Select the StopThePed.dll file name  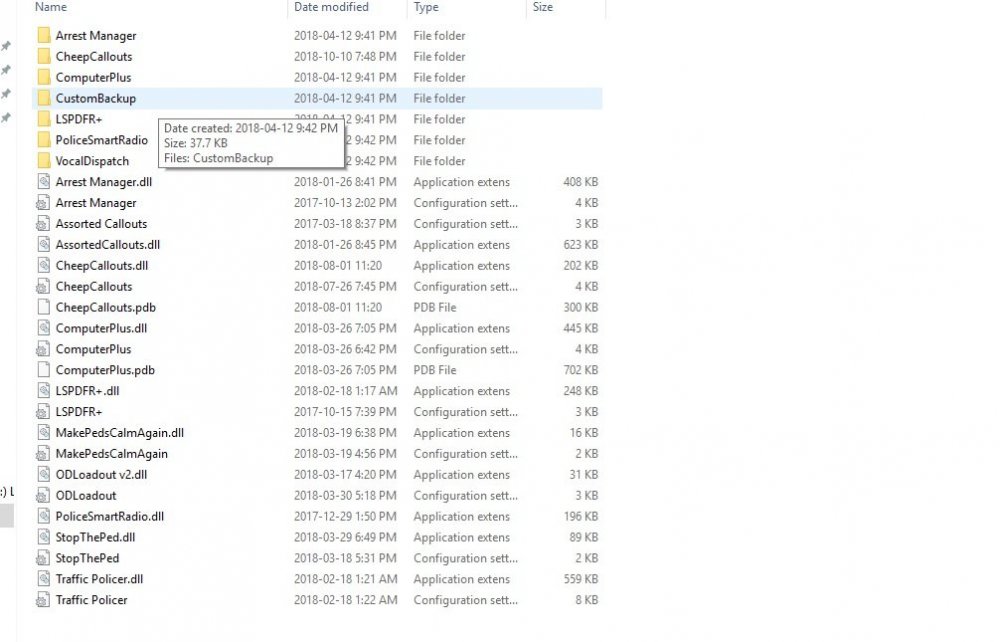[x=95, y=537]
